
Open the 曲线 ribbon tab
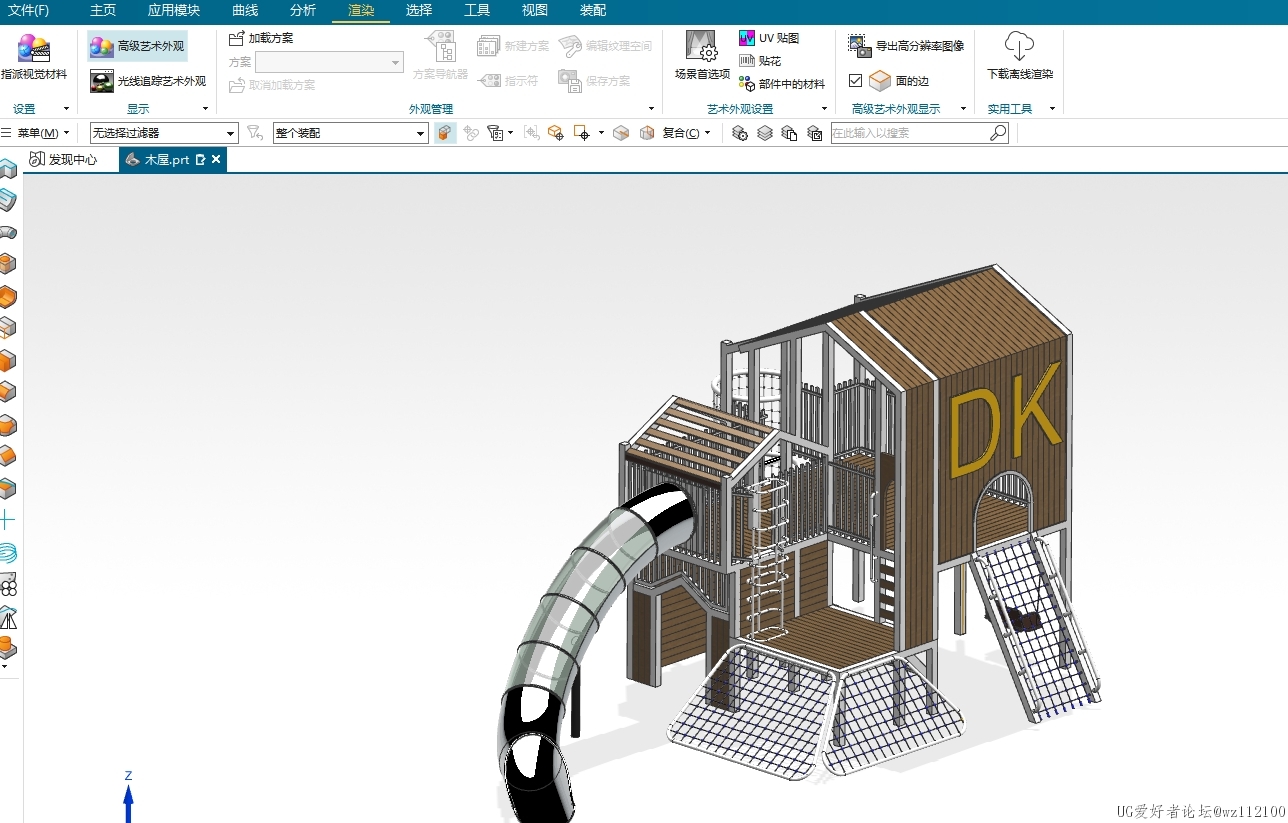point(245,10)
